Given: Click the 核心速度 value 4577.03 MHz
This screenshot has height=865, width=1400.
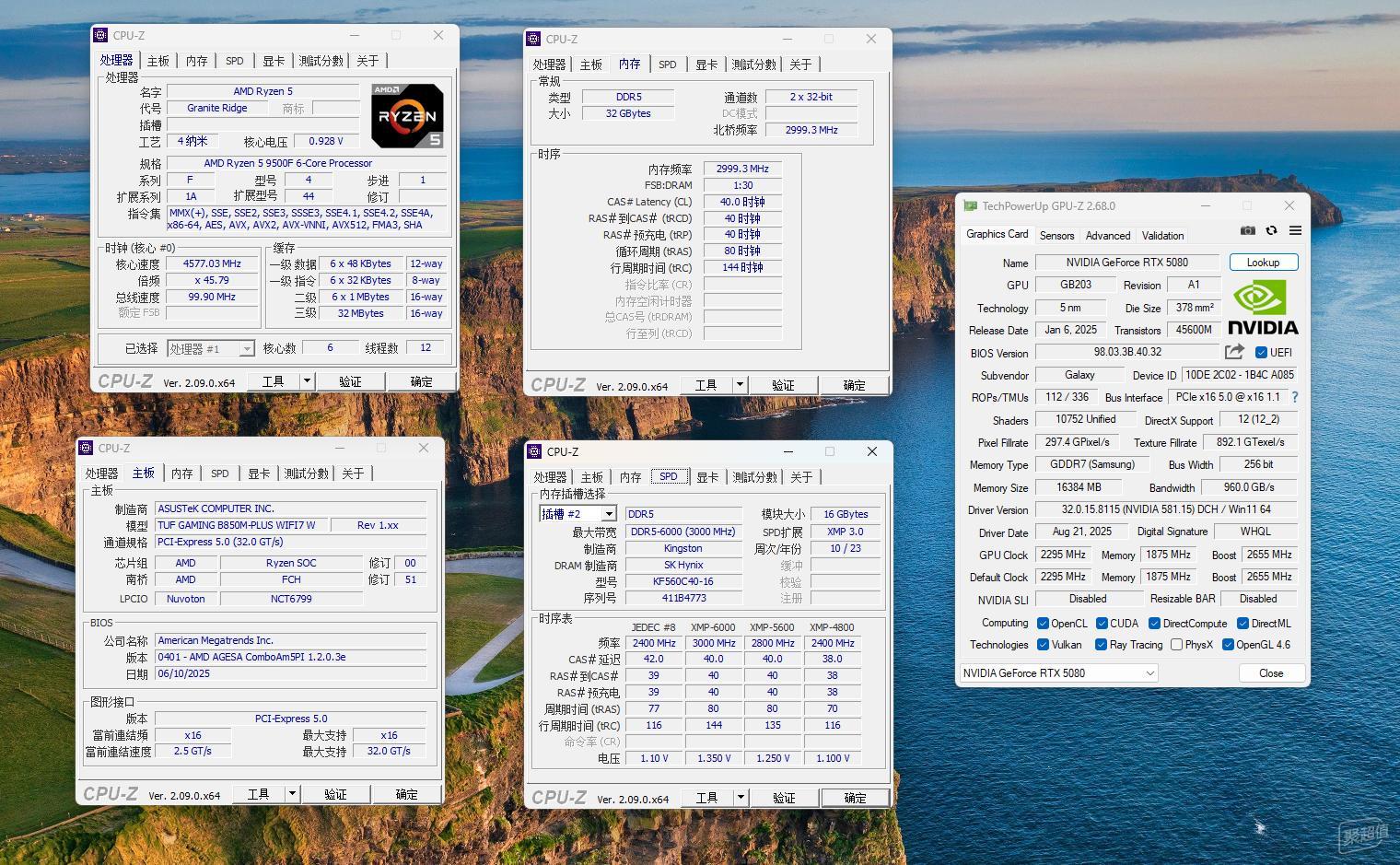Looking at the screenshot, I should point(212,263).
